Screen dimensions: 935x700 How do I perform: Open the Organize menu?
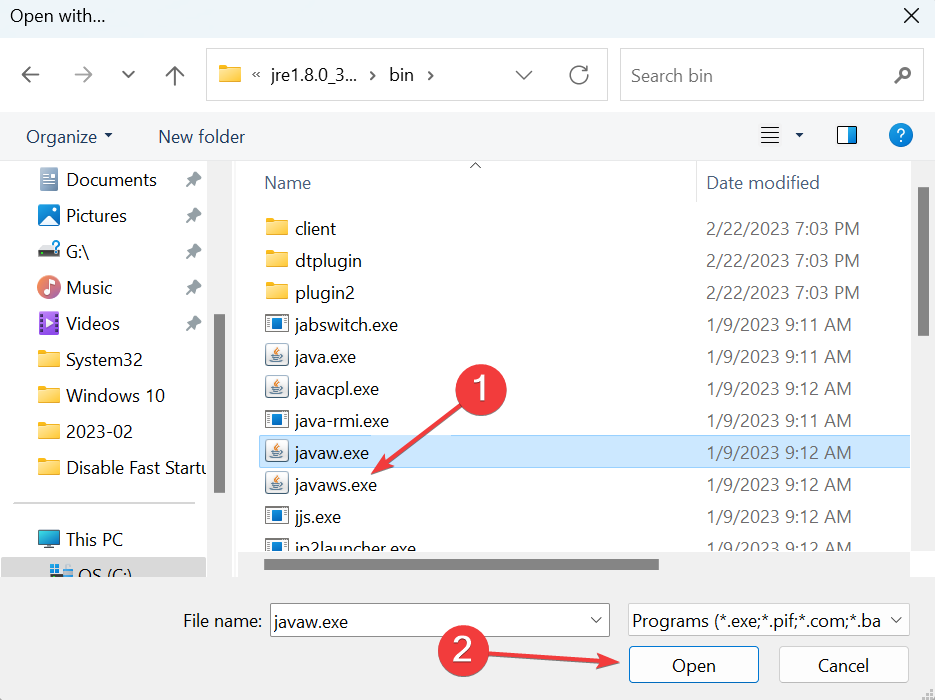pos(69,136)
